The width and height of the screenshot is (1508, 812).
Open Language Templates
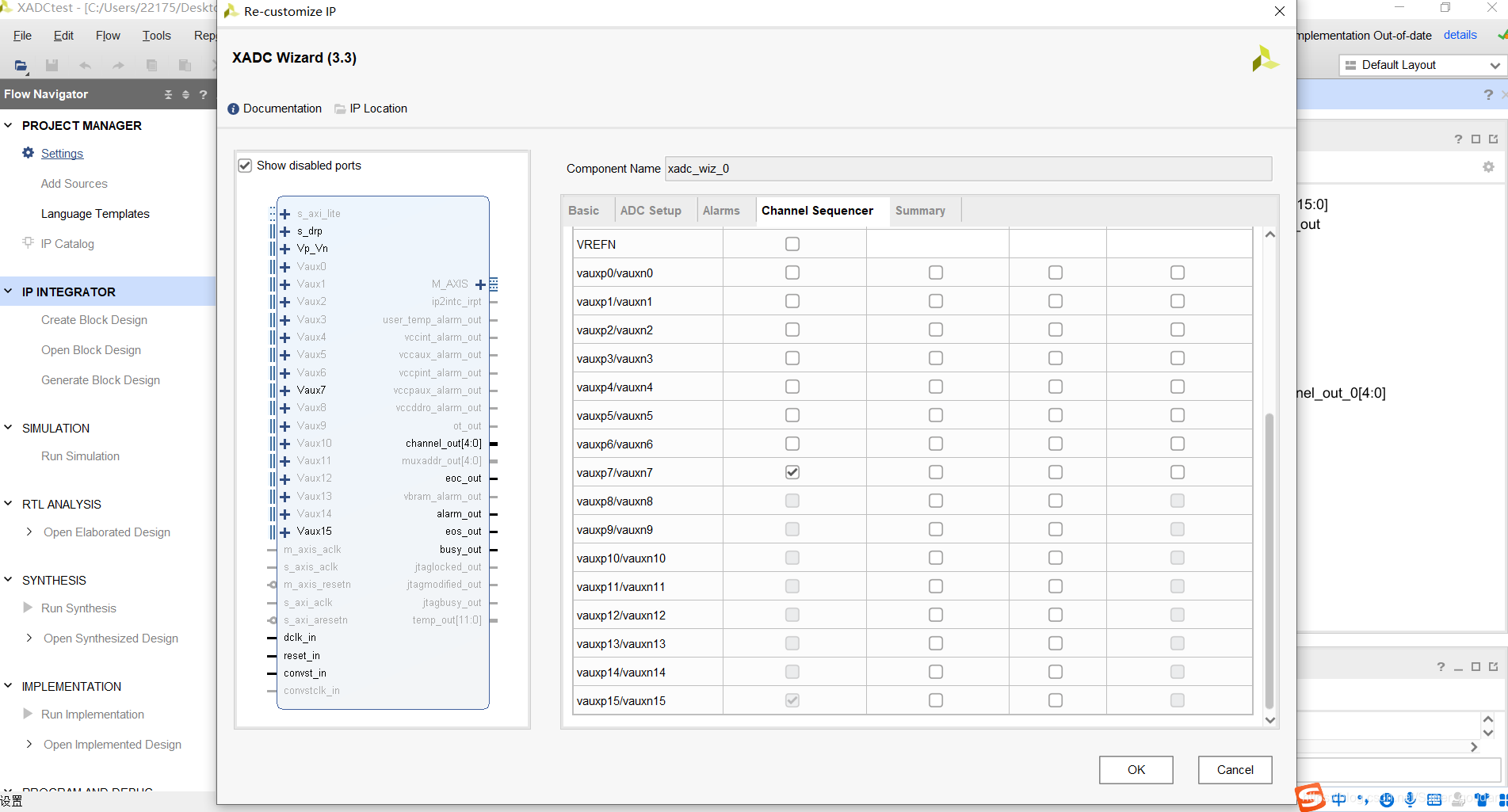95,214
